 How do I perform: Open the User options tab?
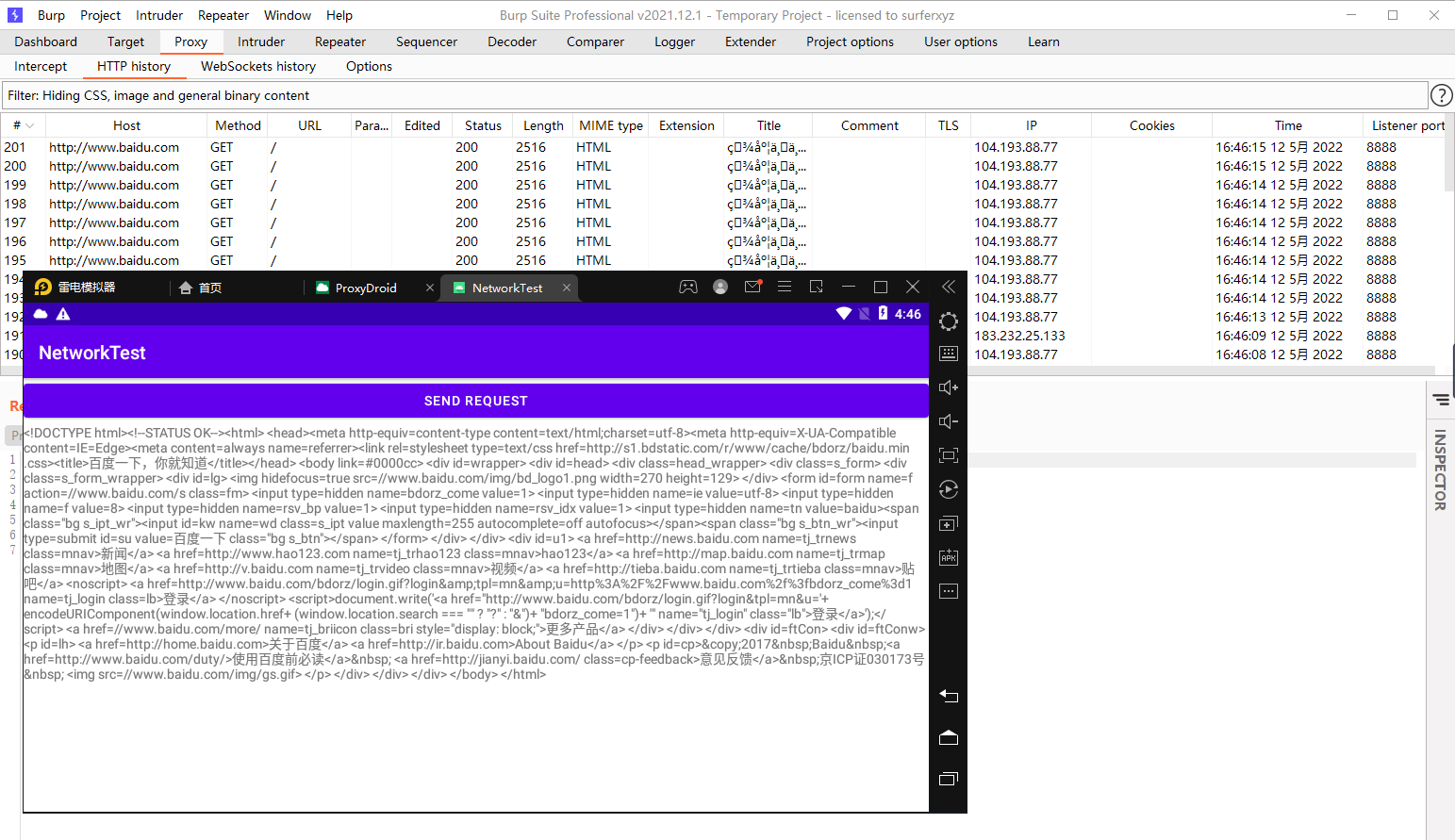point(961,41)
